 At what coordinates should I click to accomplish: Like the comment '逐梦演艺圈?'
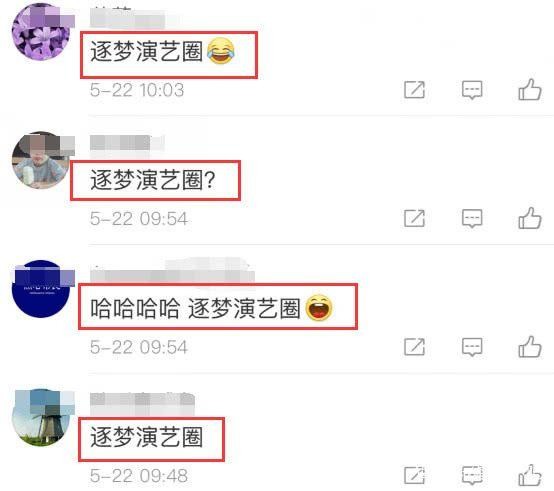[x=530, y=218]
